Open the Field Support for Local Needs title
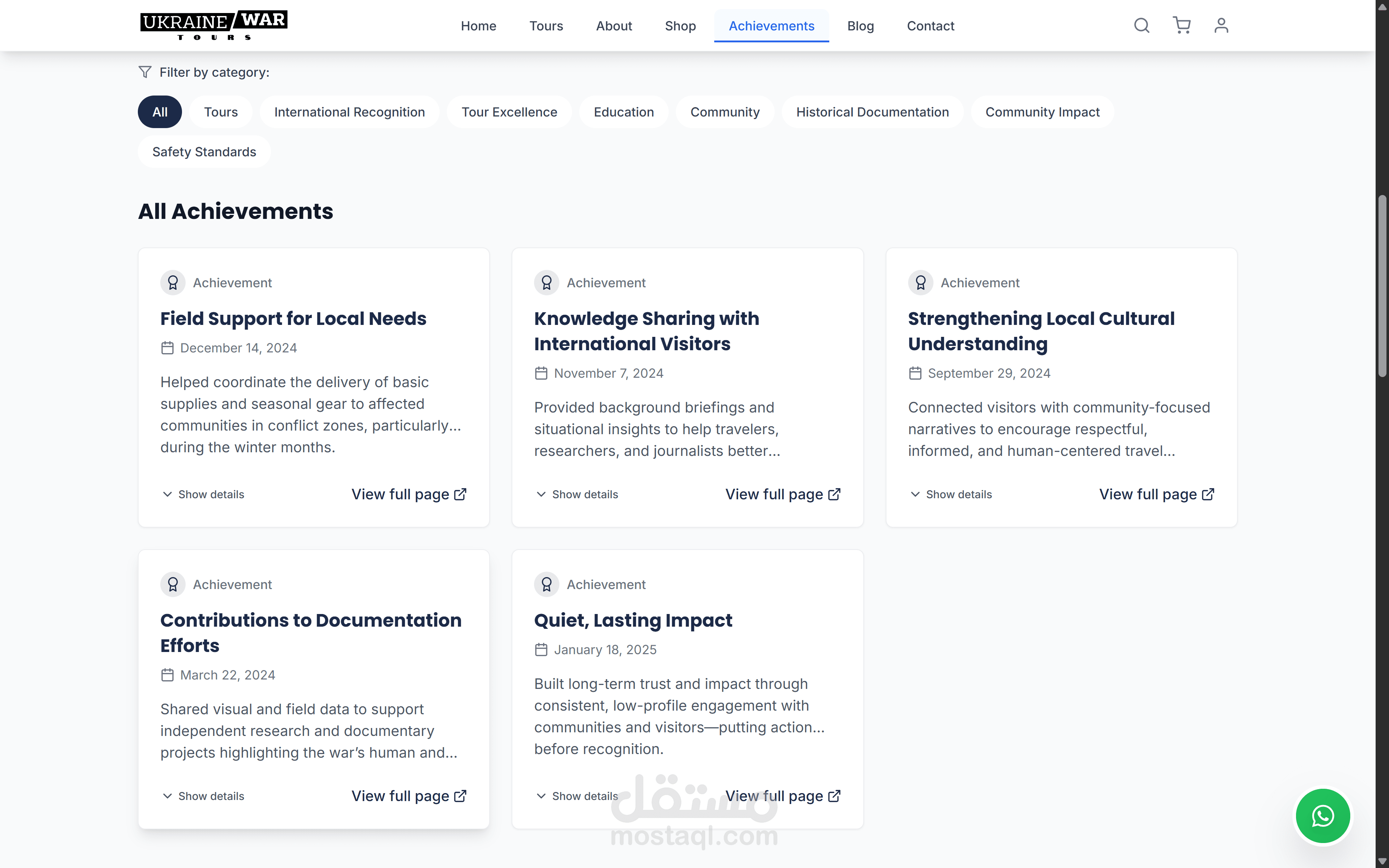The width and height of the screenshot is (1389, 868). [293, 319]
